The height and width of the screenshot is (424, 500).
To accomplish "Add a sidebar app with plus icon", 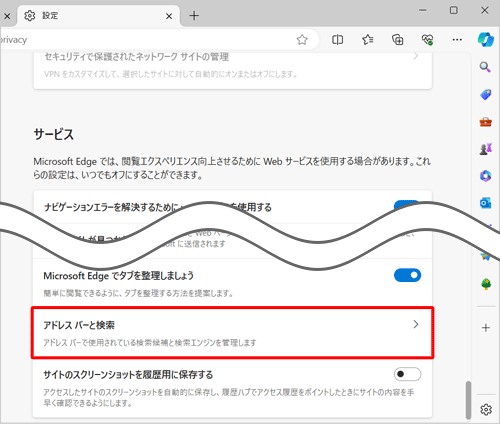I will click(x=486, y=328).
